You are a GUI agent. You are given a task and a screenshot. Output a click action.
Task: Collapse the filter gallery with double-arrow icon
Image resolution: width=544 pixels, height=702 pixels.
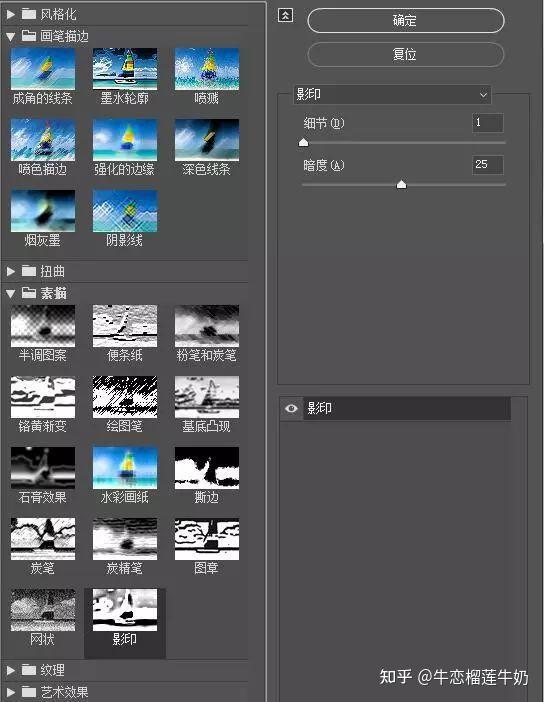(285, 15)
